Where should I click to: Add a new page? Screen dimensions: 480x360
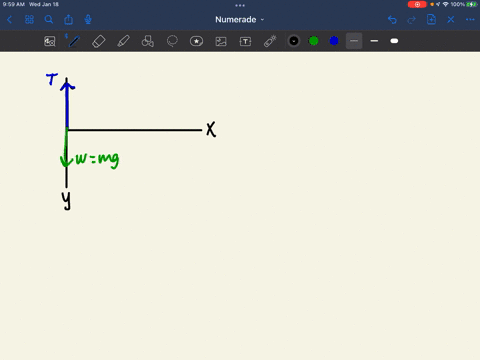tap(431, 19)
